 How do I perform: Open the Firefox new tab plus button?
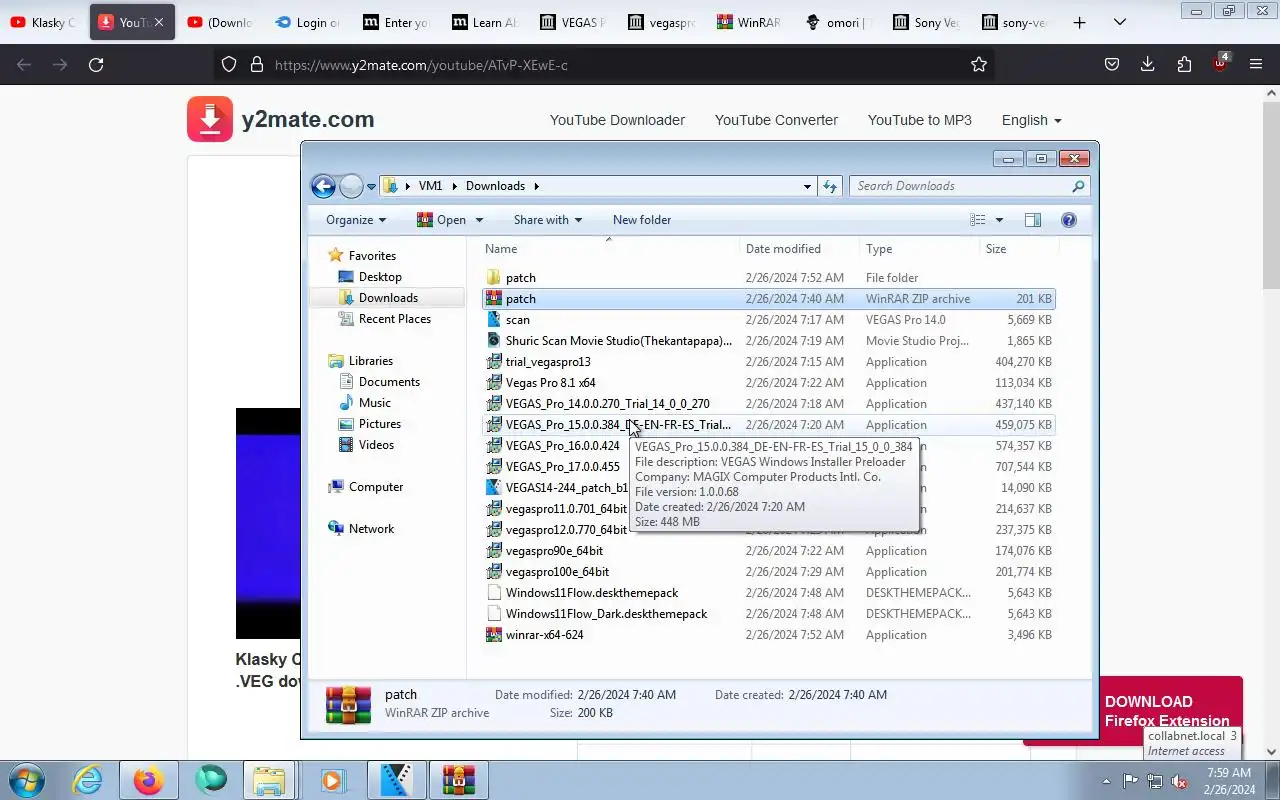1079,22
